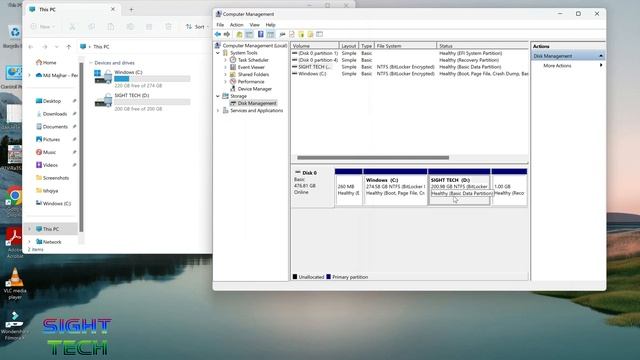The width and height of the screenshot is (640, 360).
Task: Select Disk Management under Storage
Action: point(257,103)
